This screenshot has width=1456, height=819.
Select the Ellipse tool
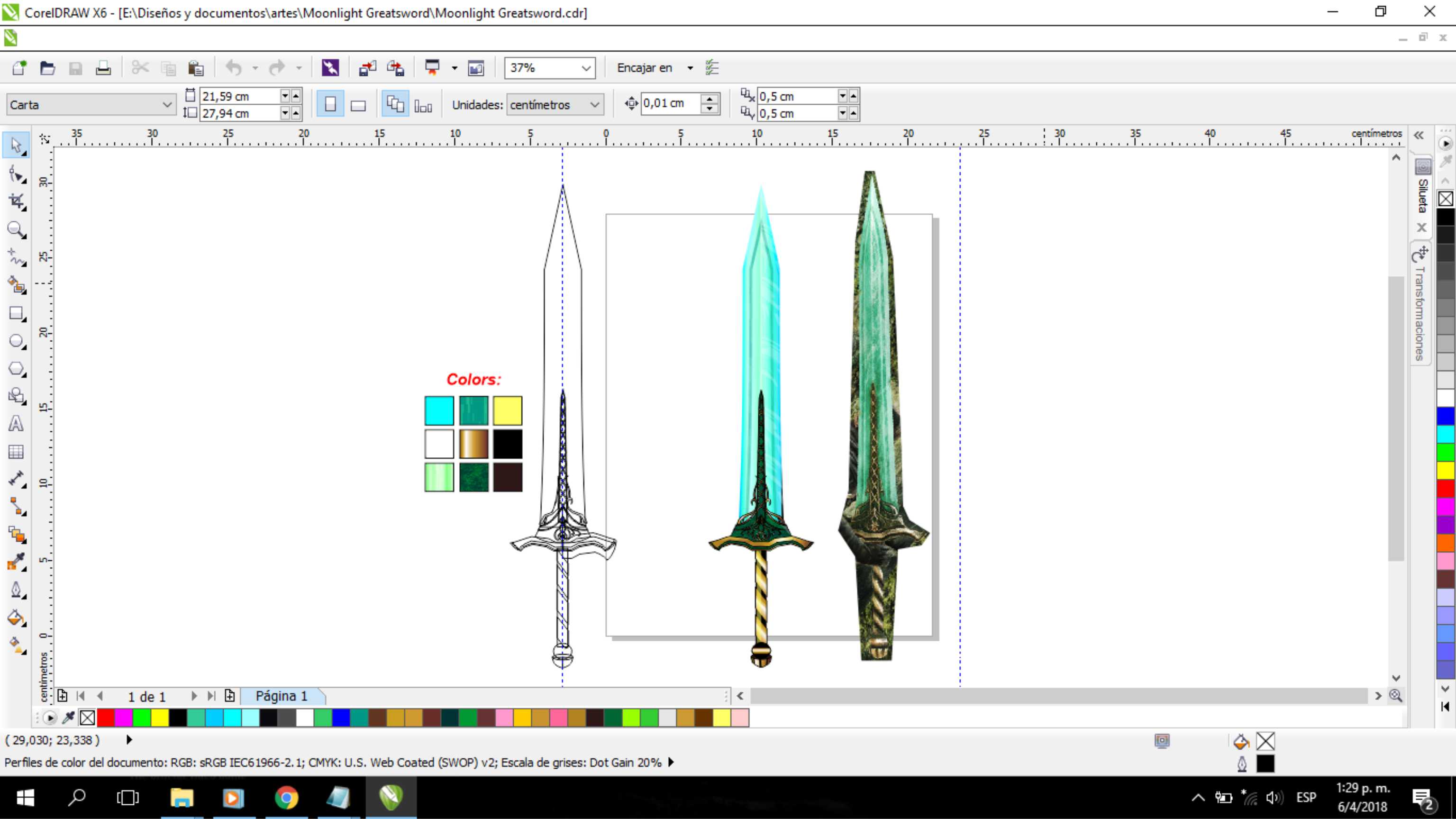pyautogui.click(x=17, y=341)
